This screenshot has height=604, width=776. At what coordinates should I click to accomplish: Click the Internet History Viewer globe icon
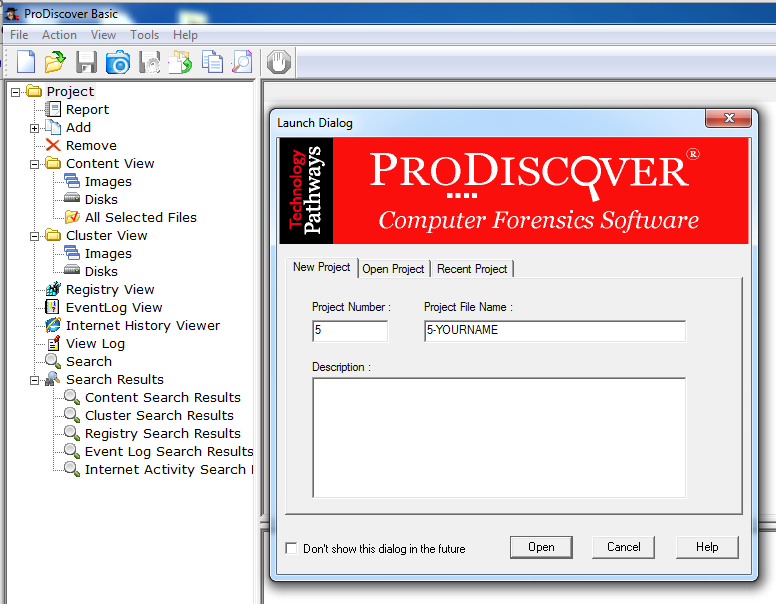click(x=52, y=325)
